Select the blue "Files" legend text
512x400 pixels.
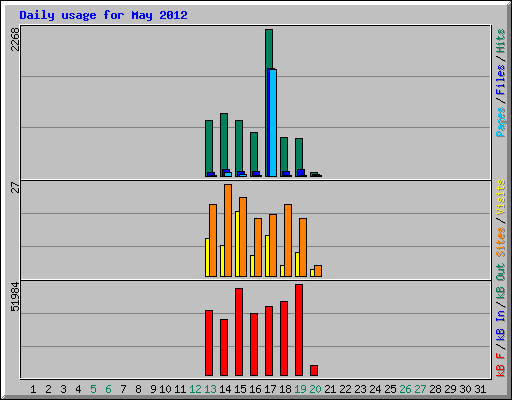[x=501, y=80]
